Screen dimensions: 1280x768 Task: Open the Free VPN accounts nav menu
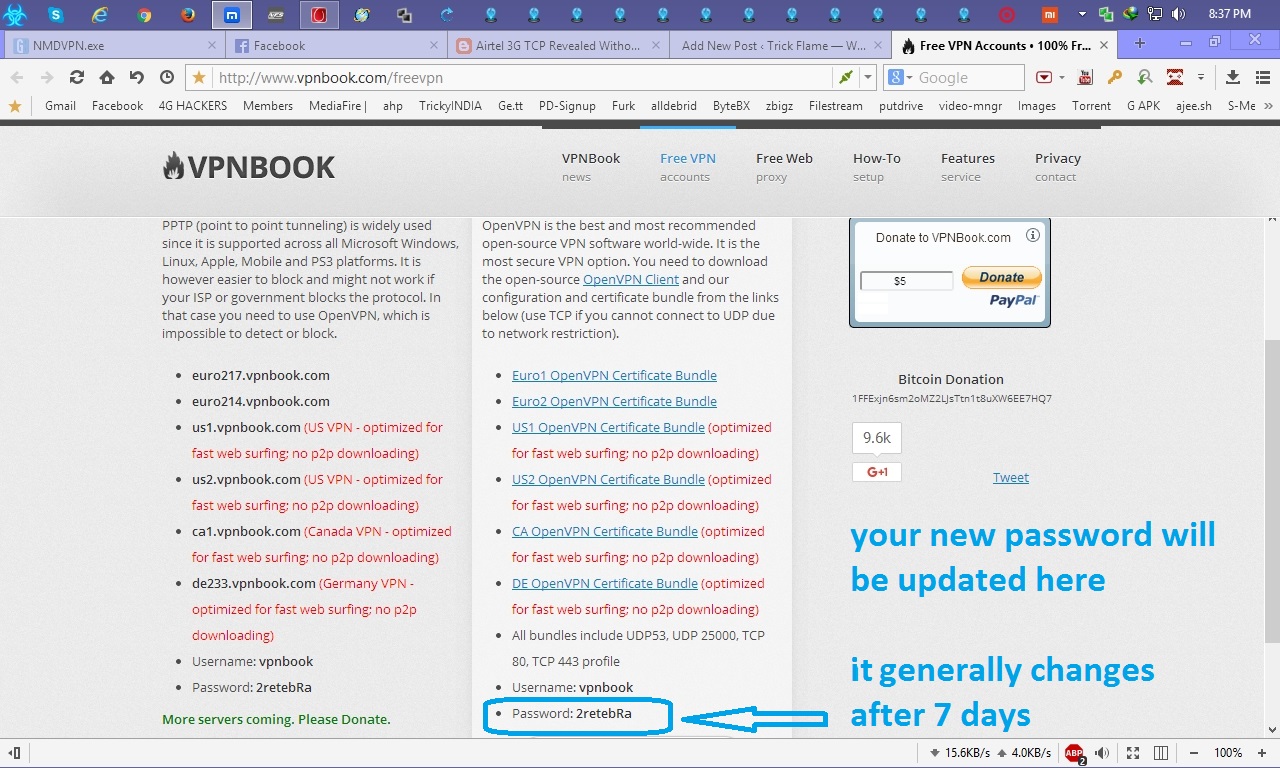pos(687,167)
